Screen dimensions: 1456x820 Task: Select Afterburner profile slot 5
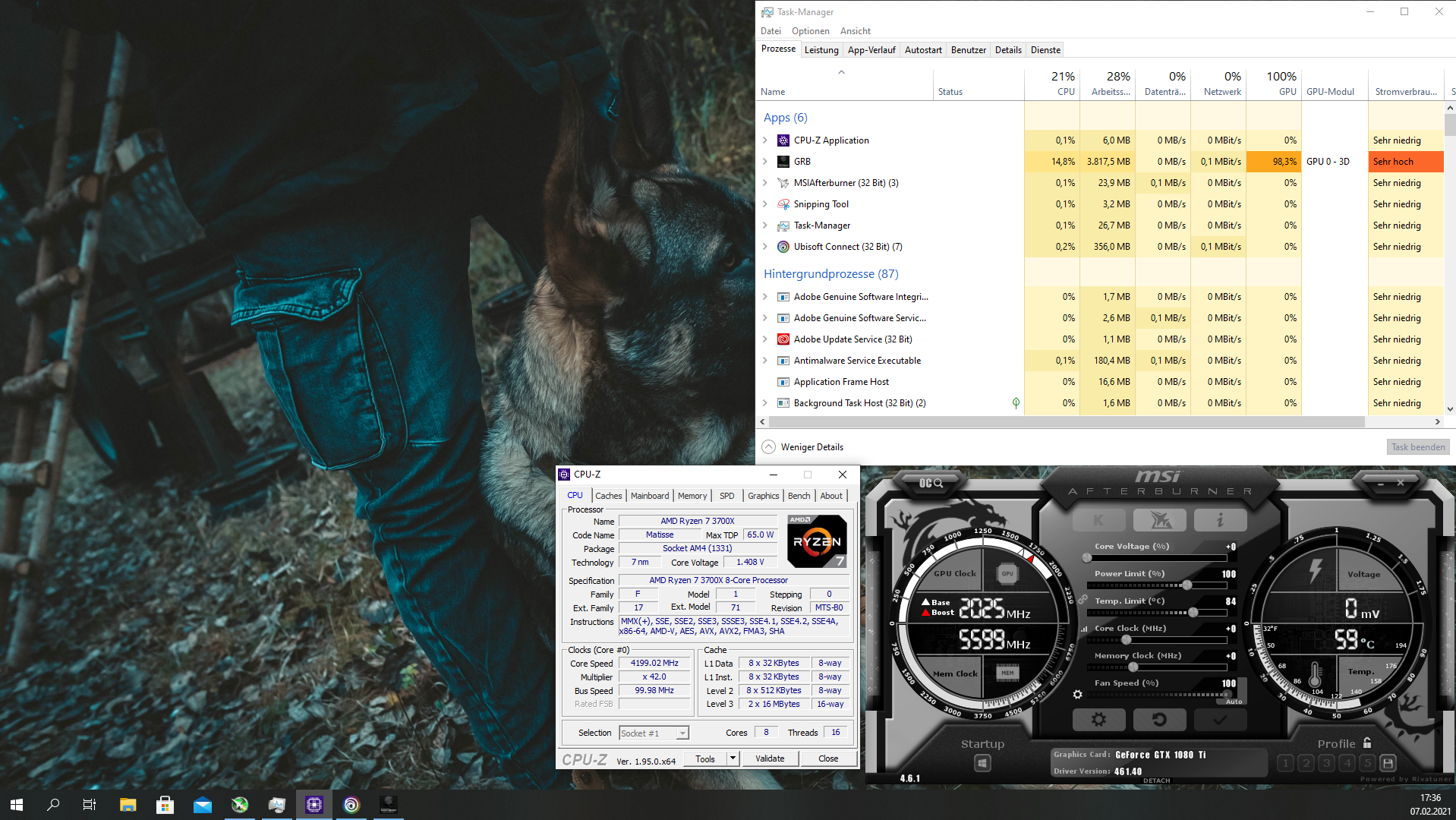tap(1367, 763)
